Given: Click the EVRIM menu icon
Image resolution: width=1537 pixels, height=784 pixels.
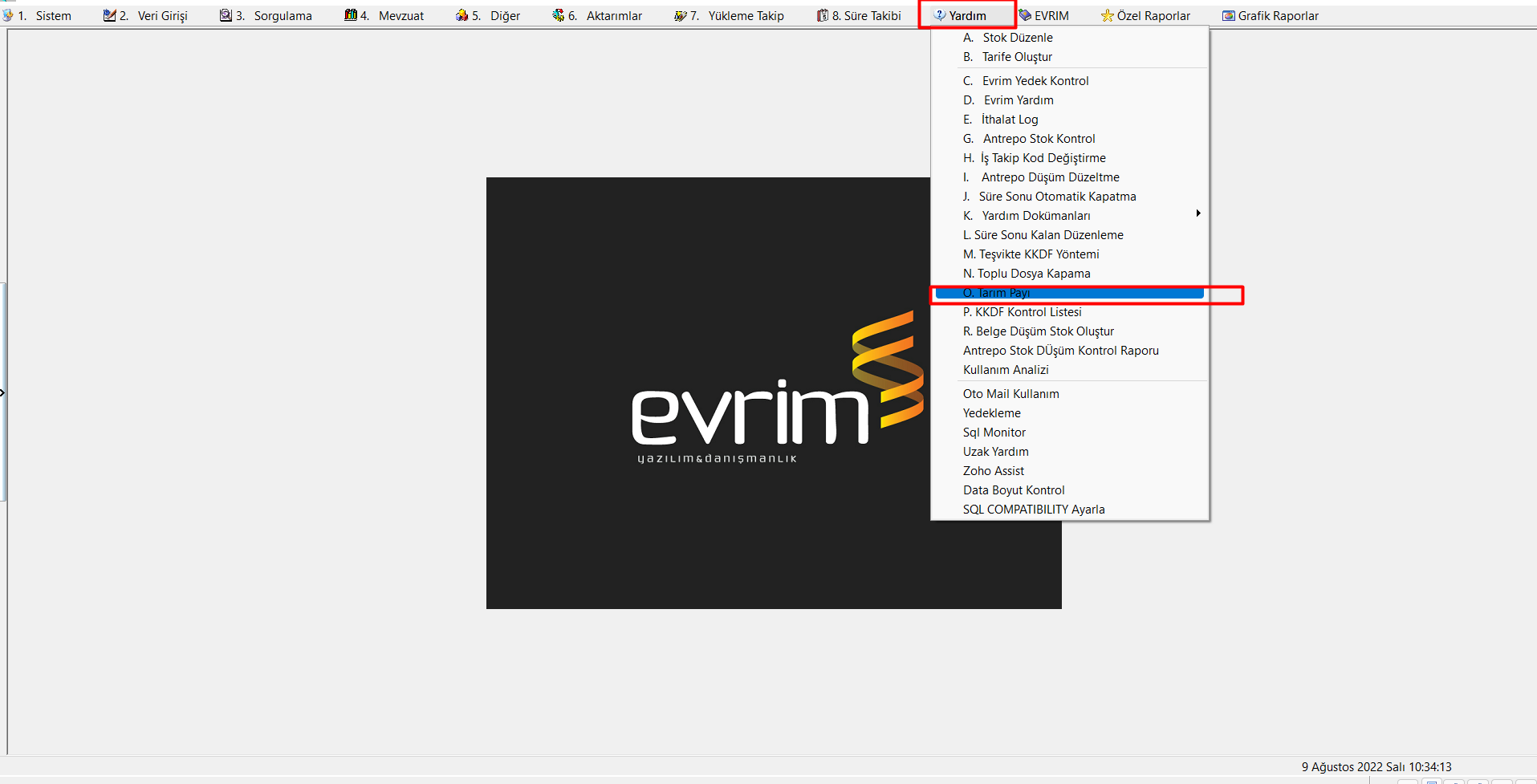Looking at the screenshot, I should point(1025,15).
